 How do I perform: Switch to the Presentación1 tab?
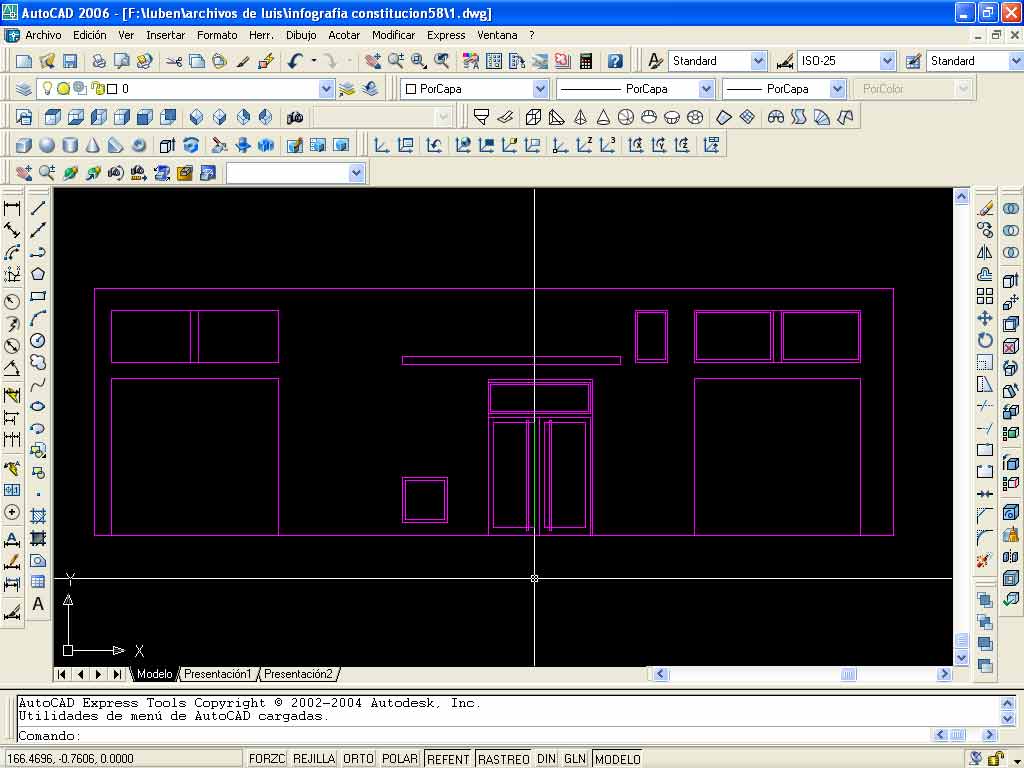click(217, 674)
